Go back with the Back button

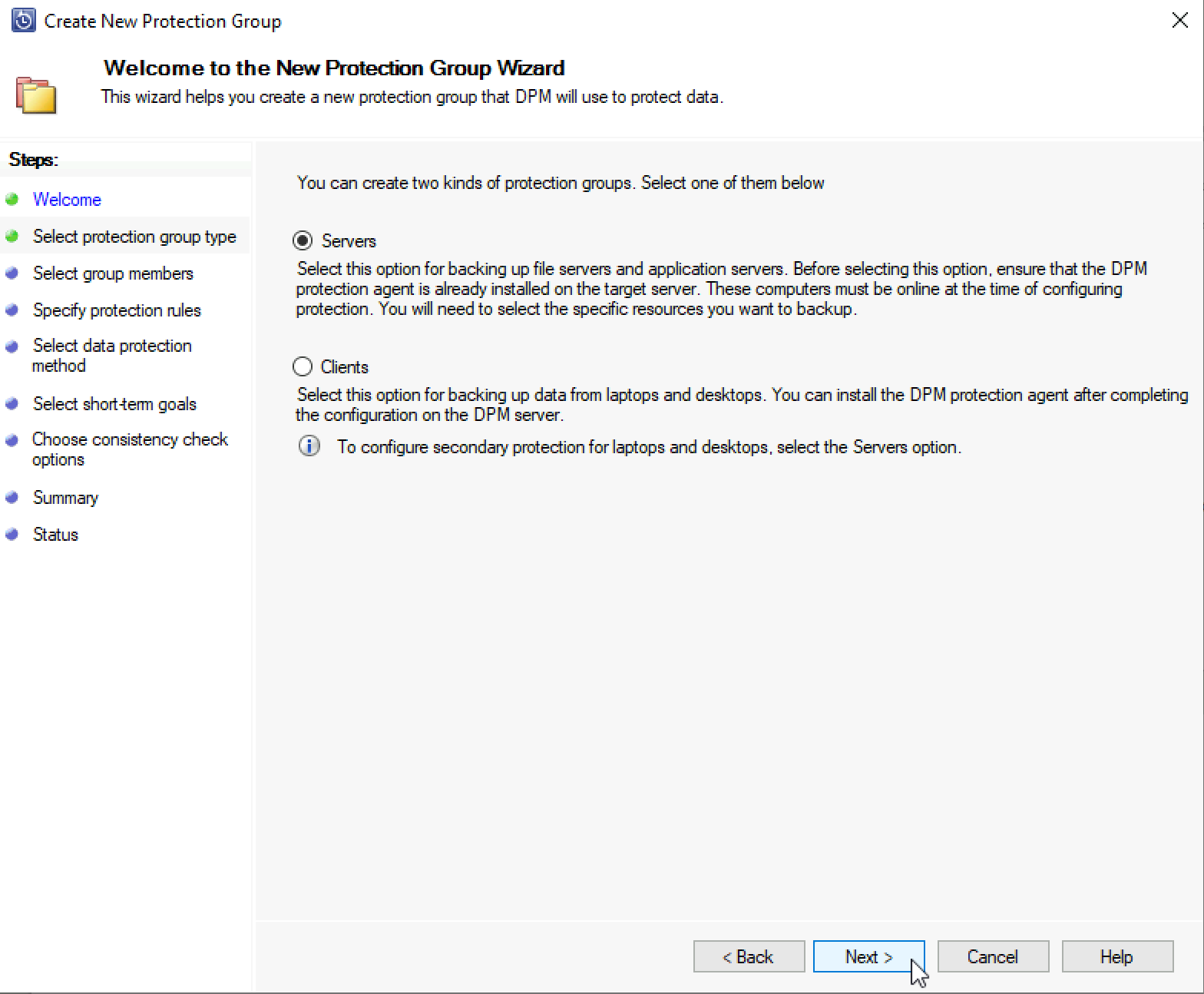749,956
